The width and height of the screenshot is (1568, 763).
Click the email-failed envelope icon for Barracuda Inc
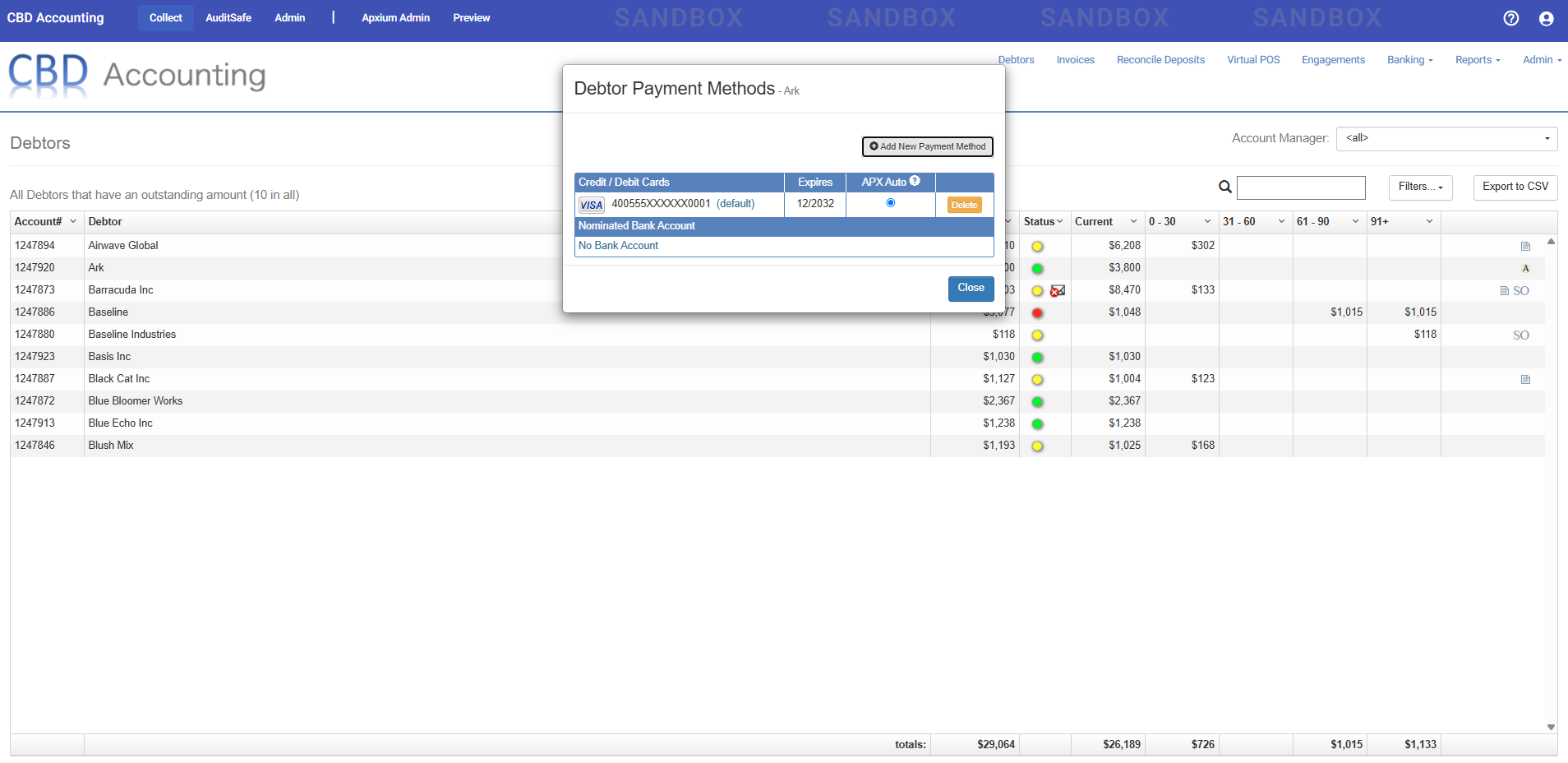(x=1058, y=290)
